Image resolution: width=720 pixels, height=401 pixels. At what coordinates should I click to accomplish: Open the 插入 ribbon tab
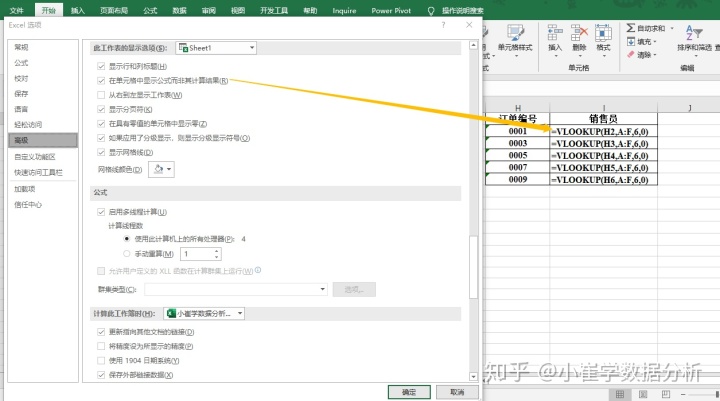[78, 11]
